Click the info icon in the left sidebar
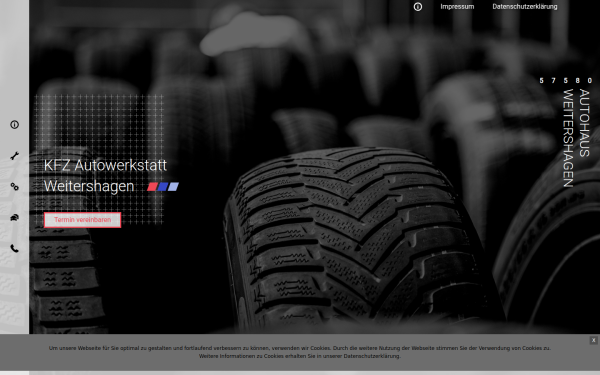 point(15,125)
